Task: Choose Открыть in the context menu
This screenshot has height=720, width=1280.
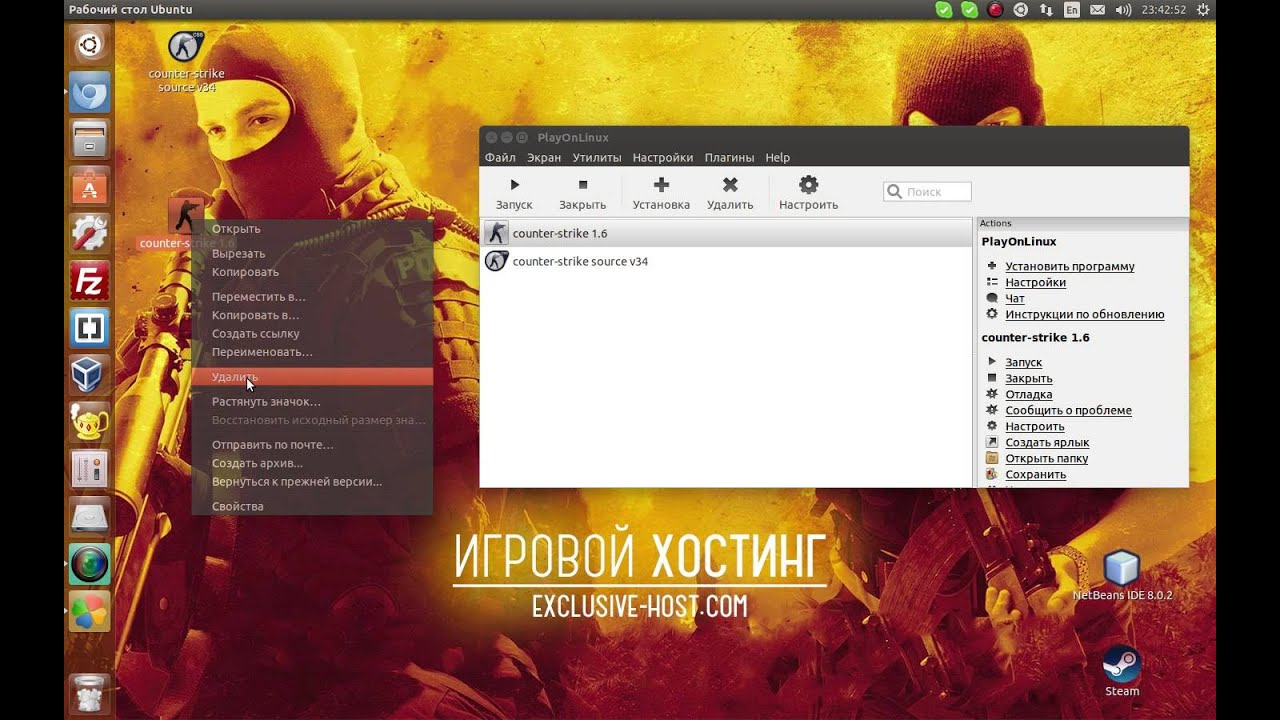Action: pyautogui.click(x=312, y=229)
